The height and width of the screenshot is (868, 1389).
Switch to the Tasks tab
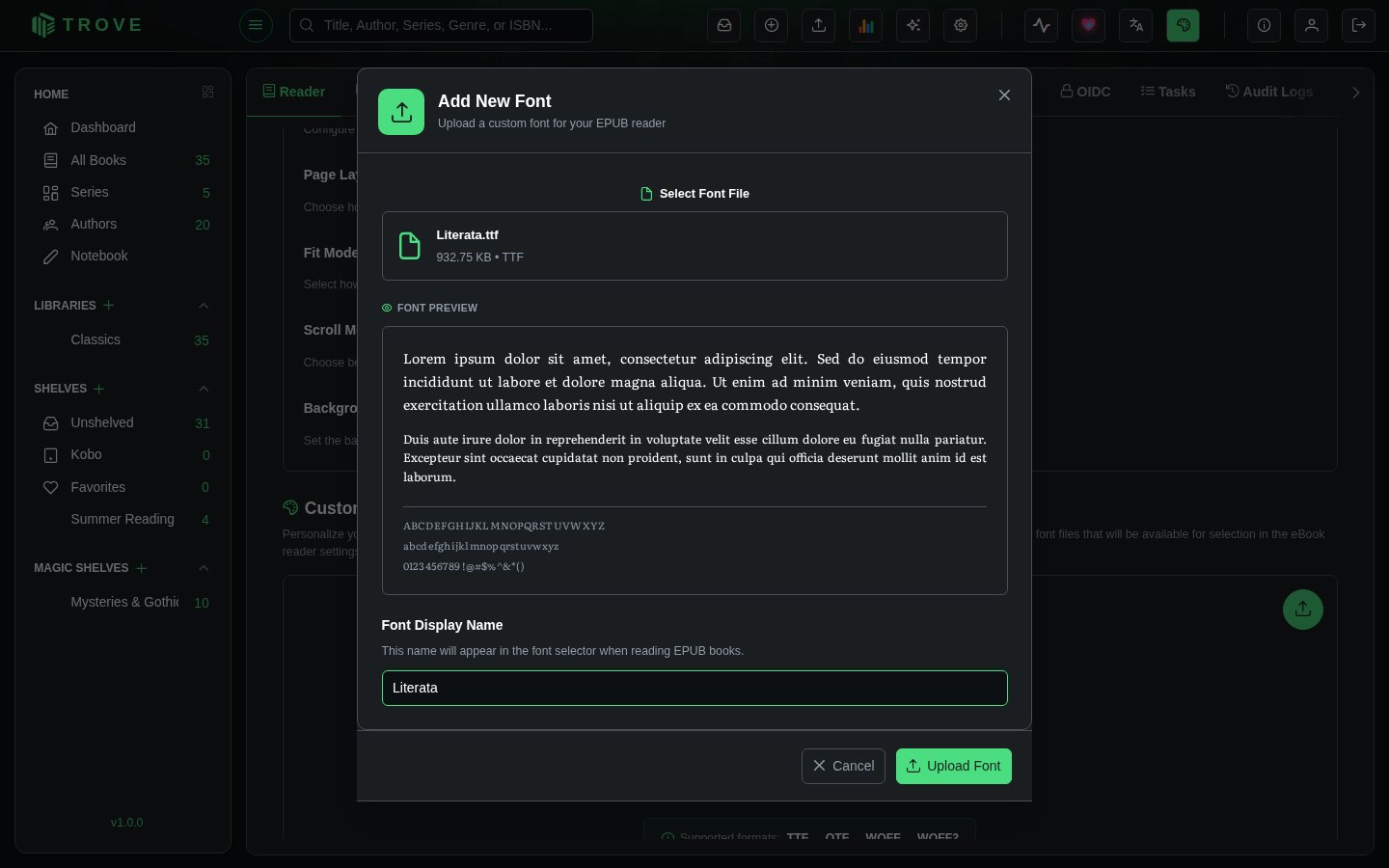click(1168, 92)
